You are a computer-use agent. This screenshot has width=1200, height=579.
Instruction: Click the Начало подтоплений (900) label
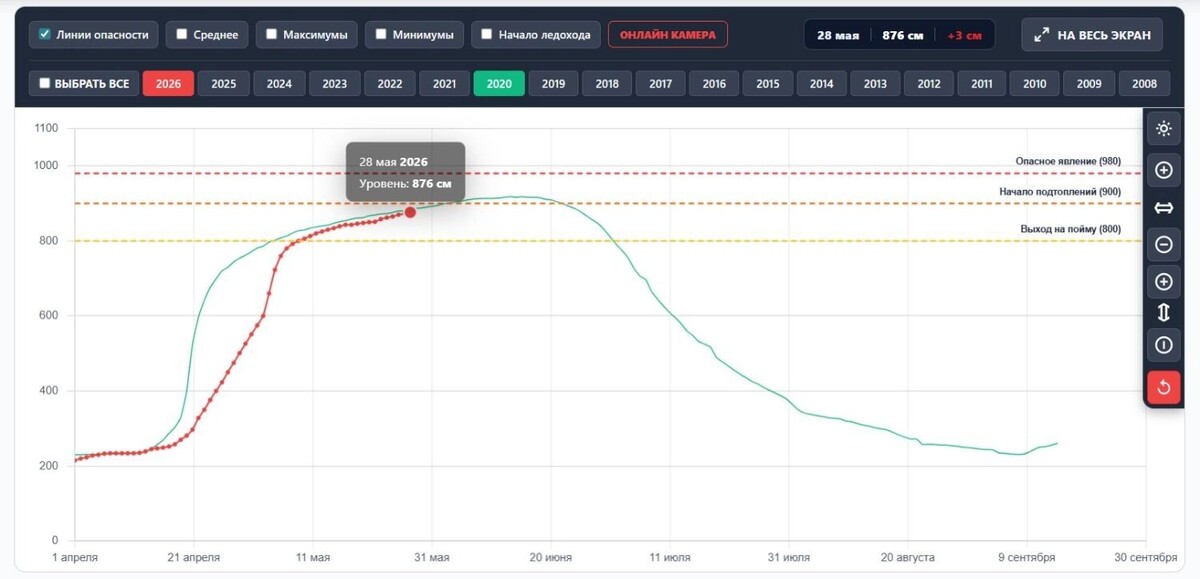pyautogui.click(x=1060, y=191)
